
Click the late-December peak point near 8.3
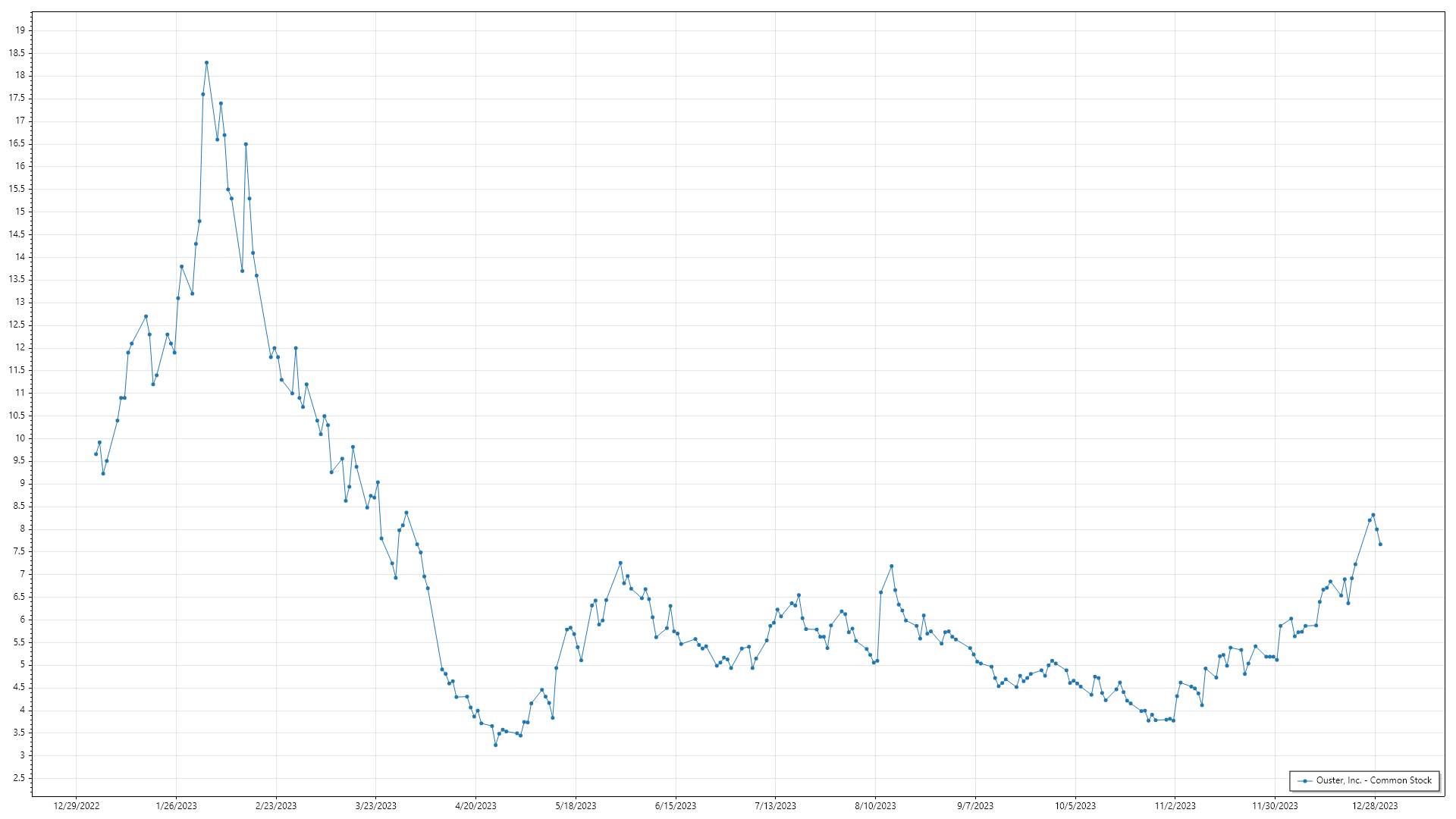tap(1373, 515)
